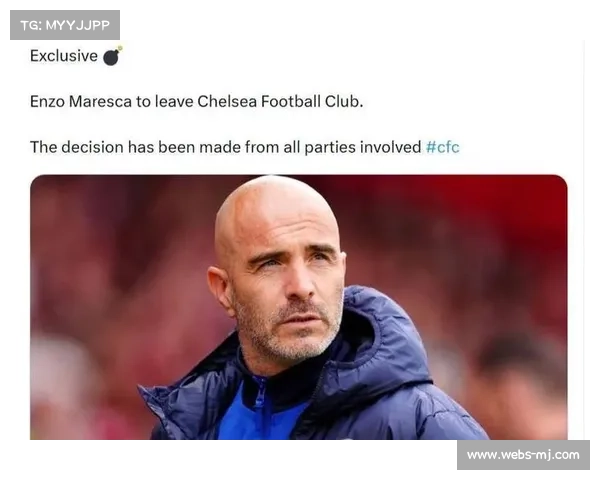
Task: Click the grey stubble beard in the photo
Action: (x=289, y=329)
